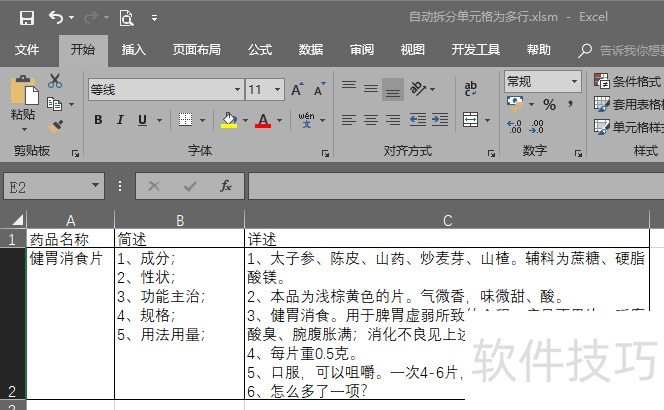Open the 等线 font name dropdown
Screen dimensions: 664x410
(237, 89)
